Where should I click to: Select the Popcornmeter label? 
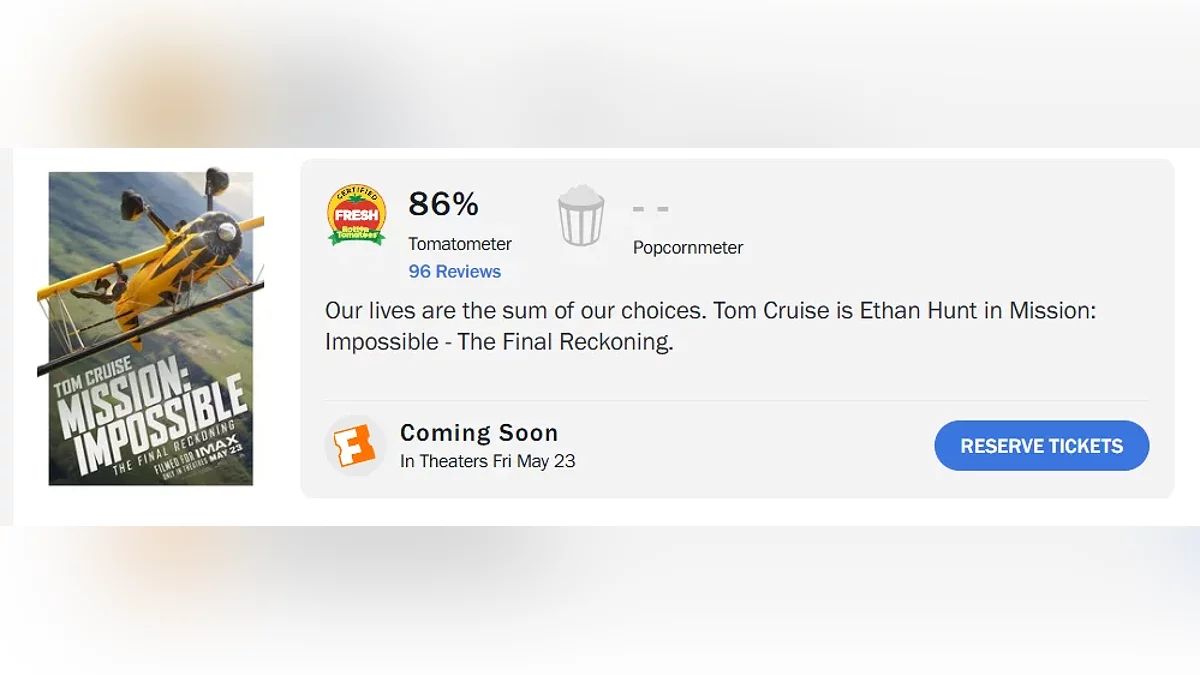[687, 247]
